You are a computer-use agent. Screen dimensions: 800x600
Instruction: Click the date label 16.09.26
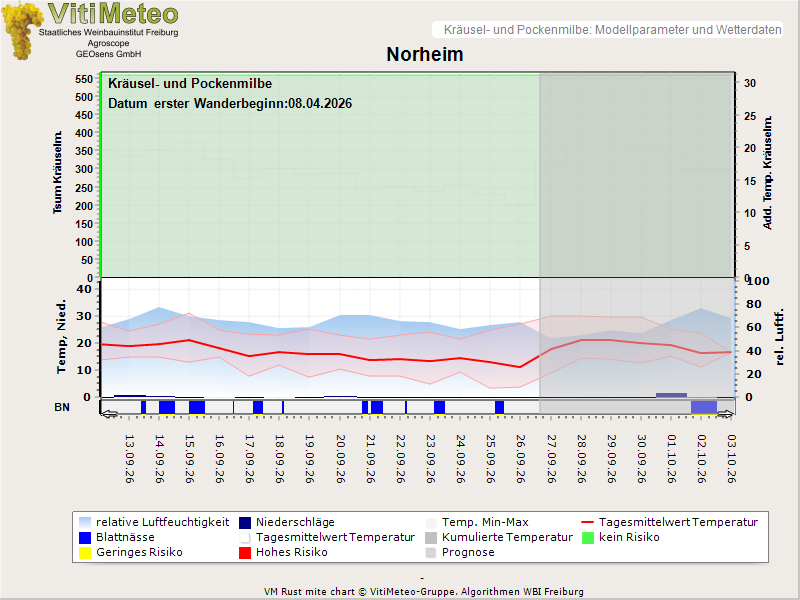[x=220, y=459]
